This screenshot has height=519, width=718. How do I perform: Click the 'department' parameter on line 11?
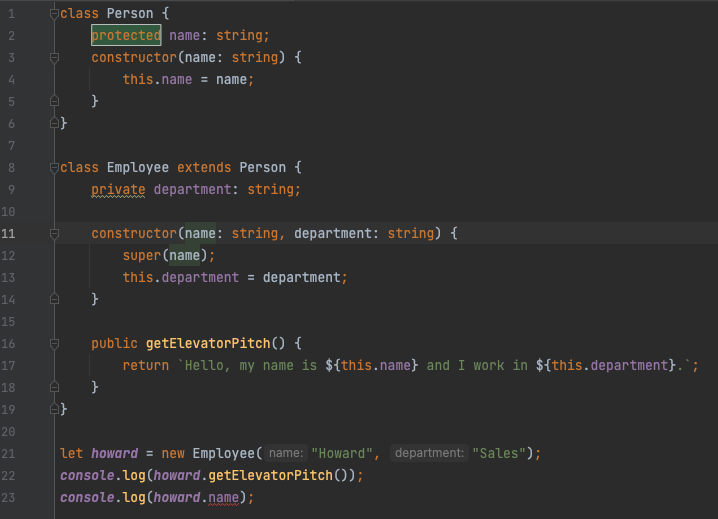(x=332, y=233)
